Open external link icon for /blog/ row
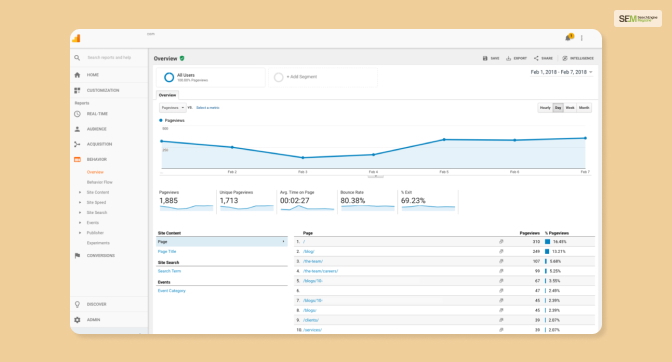This screenshot has width=672, height=362. coord(501,251)
